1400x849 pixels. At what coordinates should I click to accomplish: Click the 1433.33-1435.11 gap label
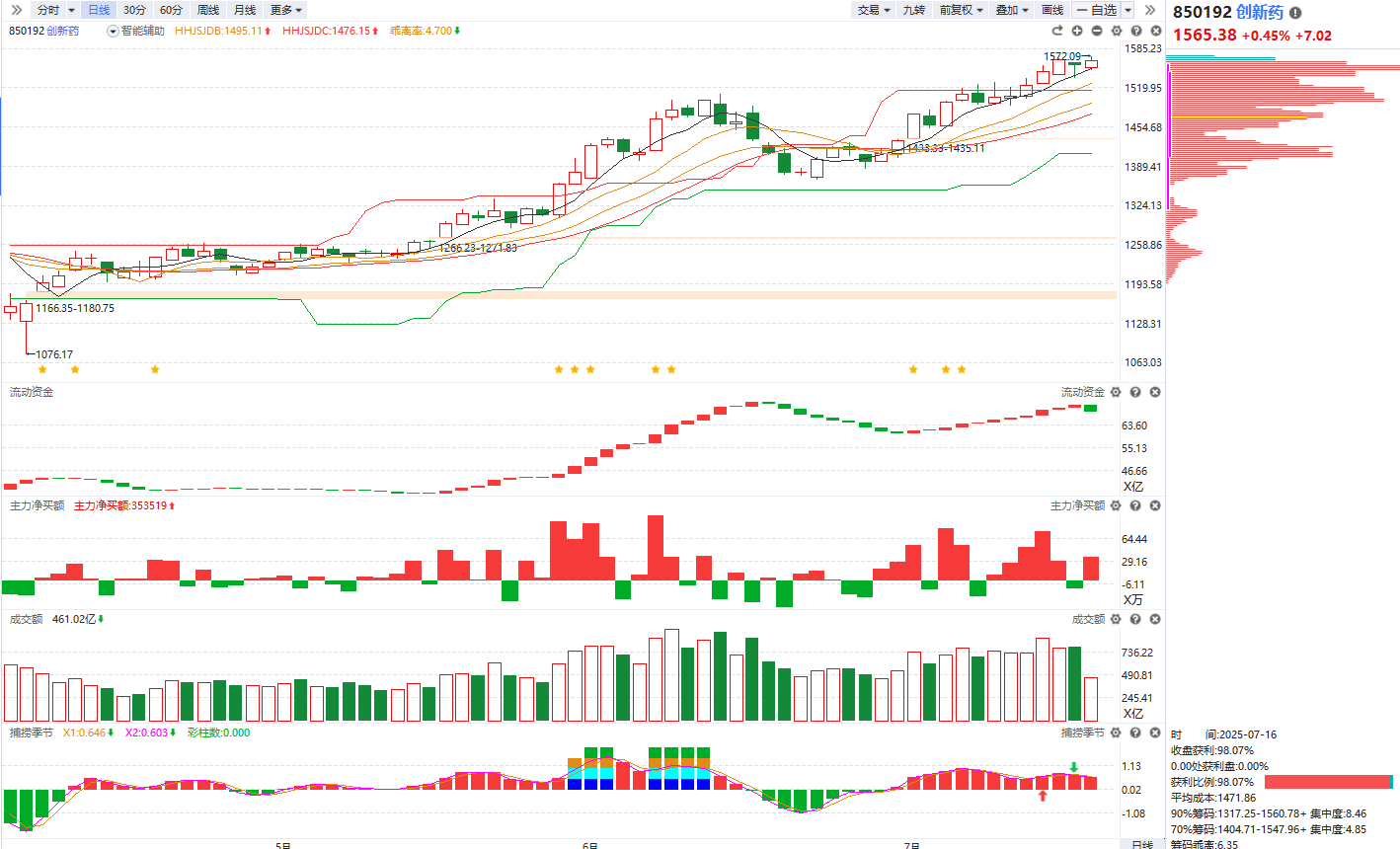(x=946, y=148)
